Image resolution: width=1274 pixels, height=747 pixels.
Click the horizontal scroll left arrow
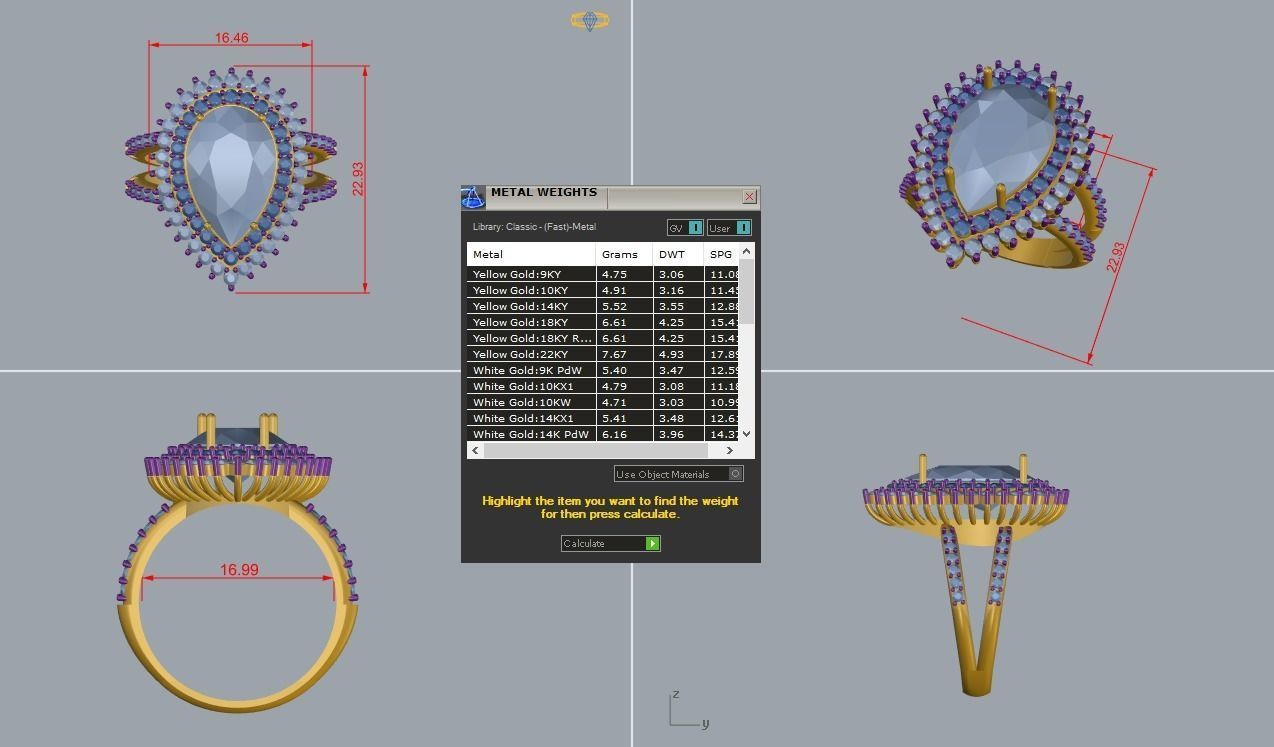coord(475,450)
